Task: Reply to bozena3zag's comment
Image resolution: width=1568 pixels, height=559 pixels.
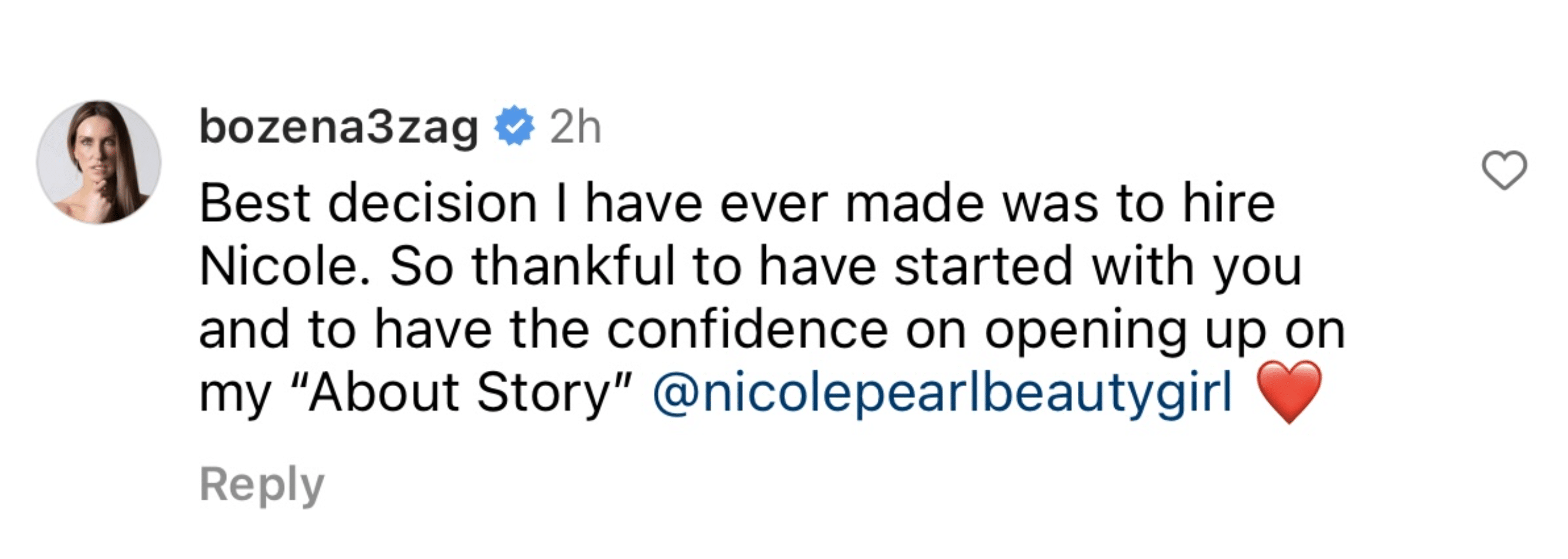Action: (262, 484)
